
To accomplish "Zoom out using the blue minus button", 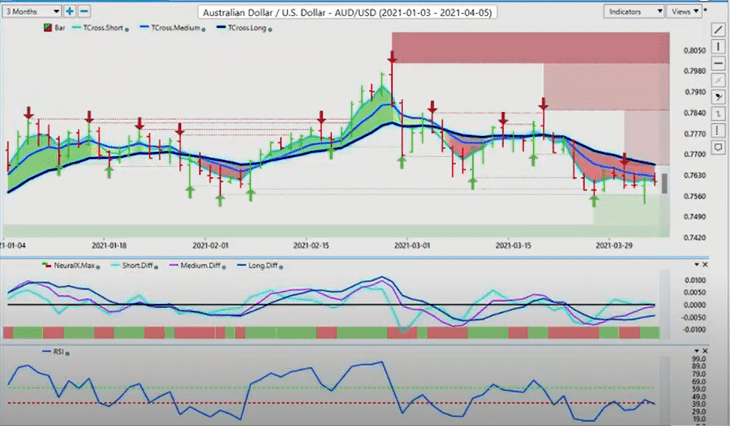I will coord(84,11).
